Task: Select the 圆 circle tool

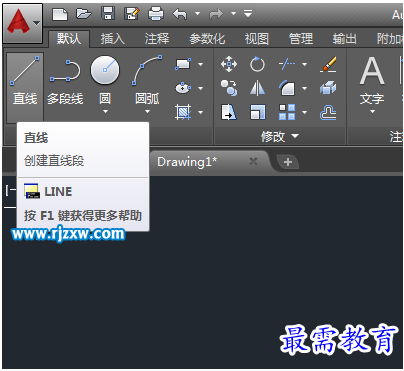Action: point(105,80)
